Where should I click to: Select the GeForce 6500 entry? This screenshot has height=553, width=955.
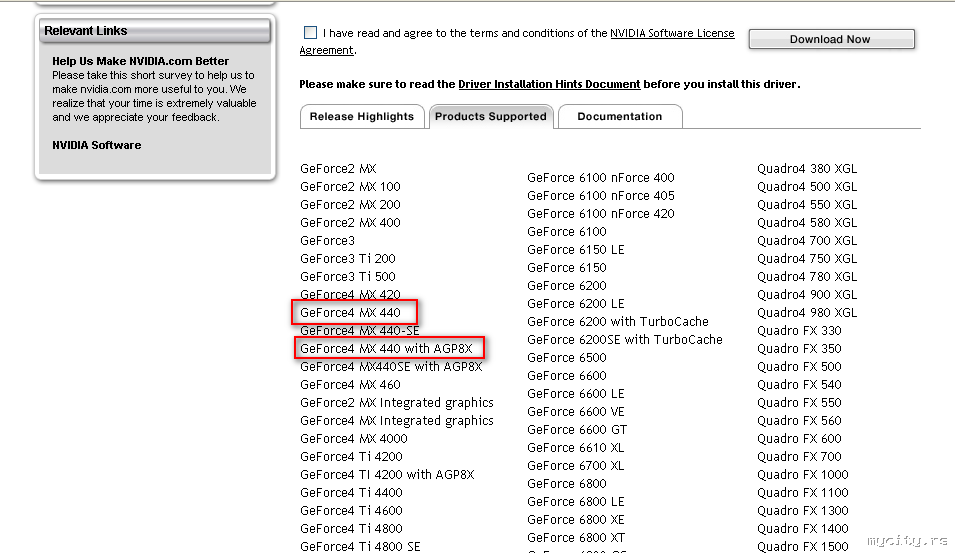[566, 358]
